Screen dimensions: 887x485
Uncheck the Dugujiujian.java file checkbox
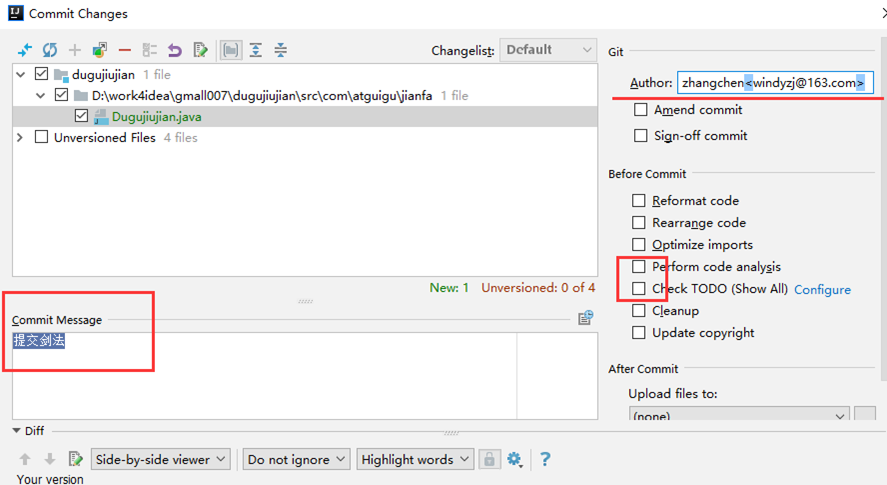81,116
